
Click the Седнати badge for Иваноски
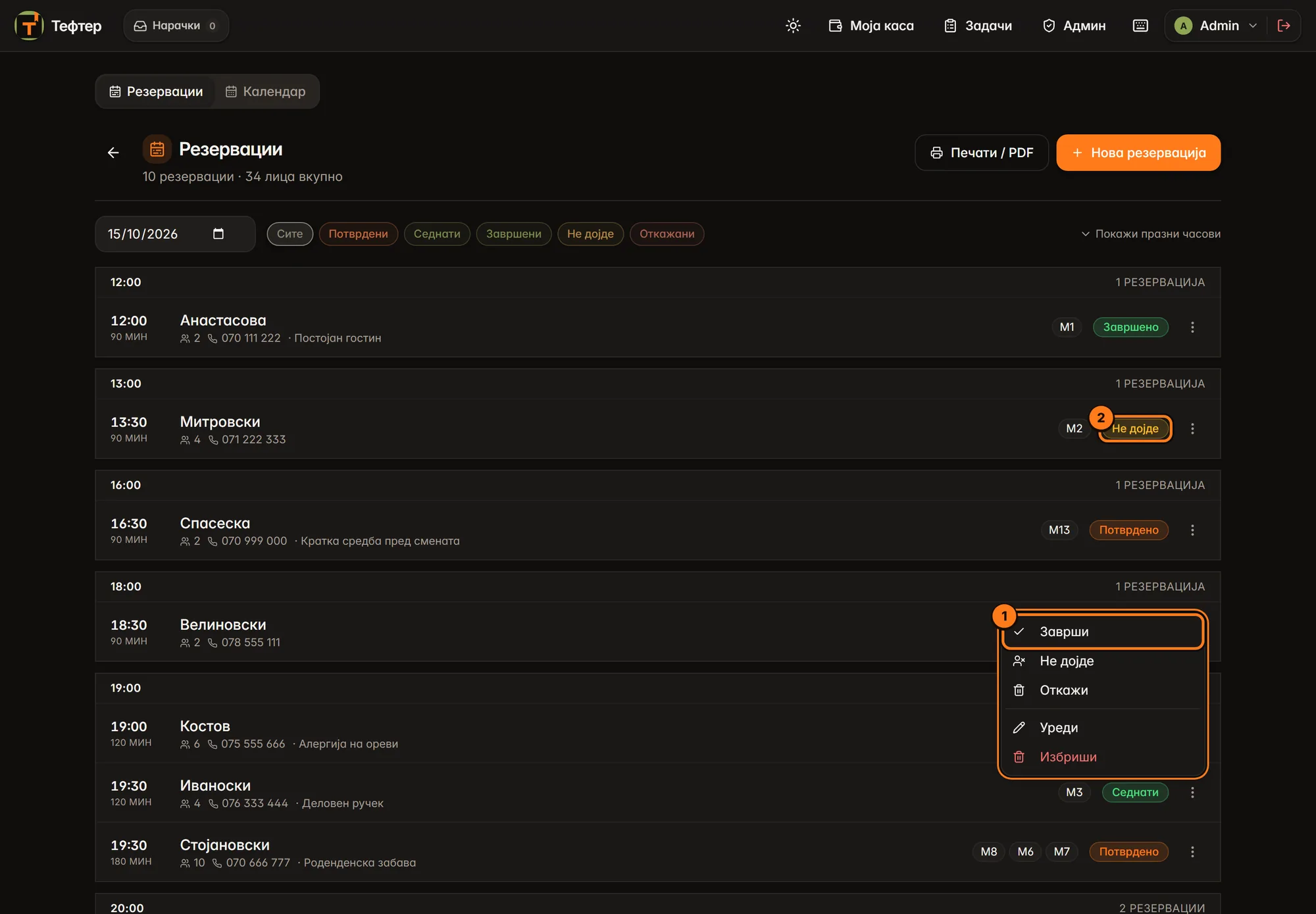click(1135, 792)
